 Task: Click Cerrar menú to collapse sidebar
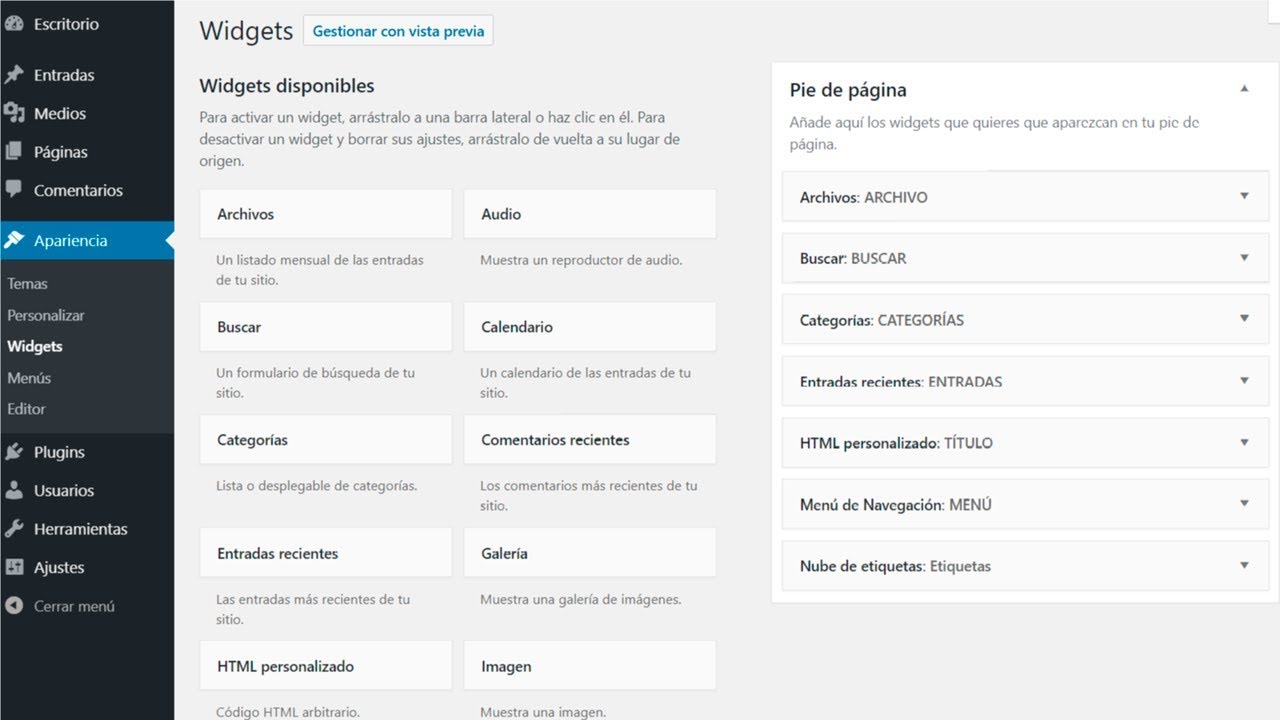pos(74,606)
